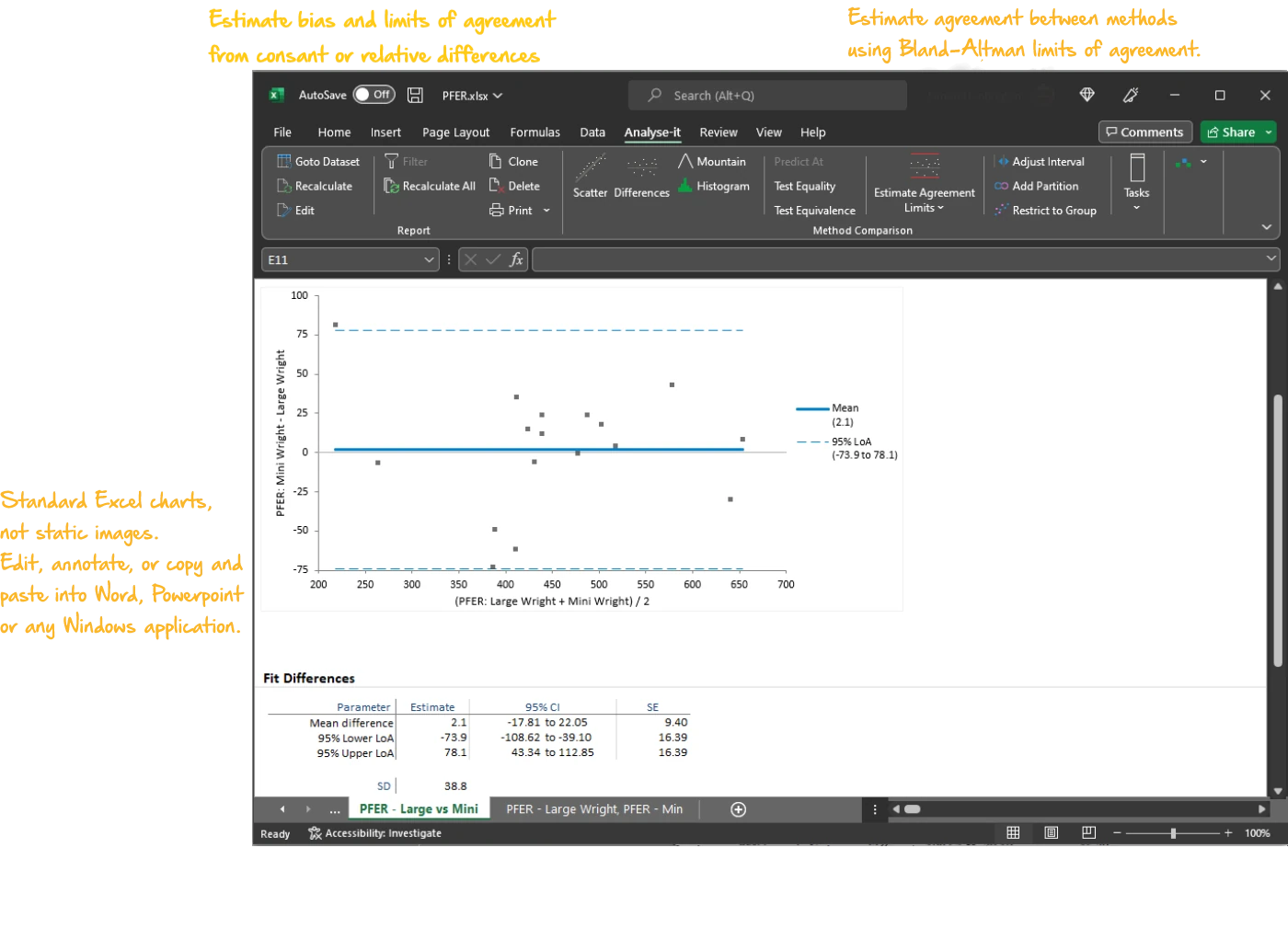Click the Differences plot icon
1288x928 pixels.
click(642, 176)
